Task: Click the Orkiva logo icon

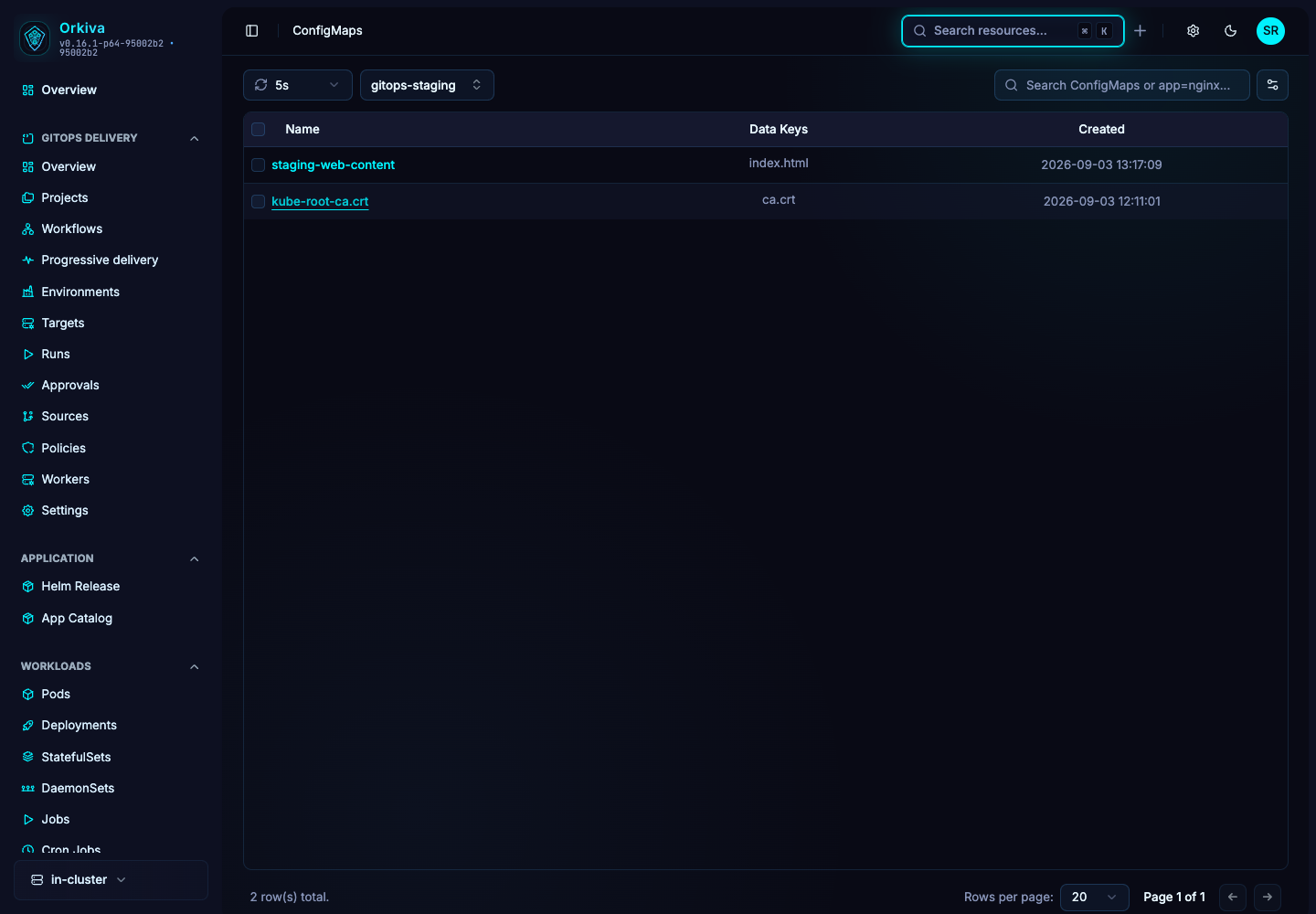Action: coord(35,38)
